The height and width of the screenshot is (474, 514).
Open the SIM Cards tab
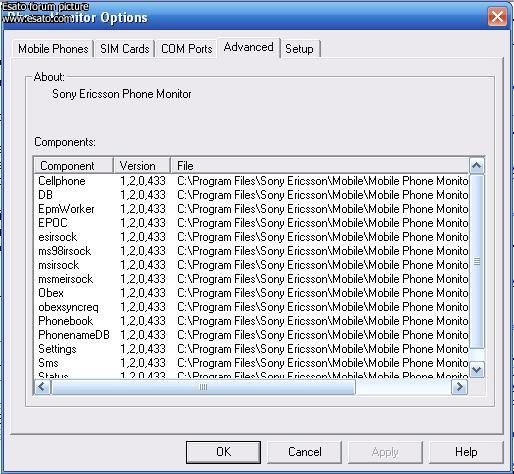point(124,49)
